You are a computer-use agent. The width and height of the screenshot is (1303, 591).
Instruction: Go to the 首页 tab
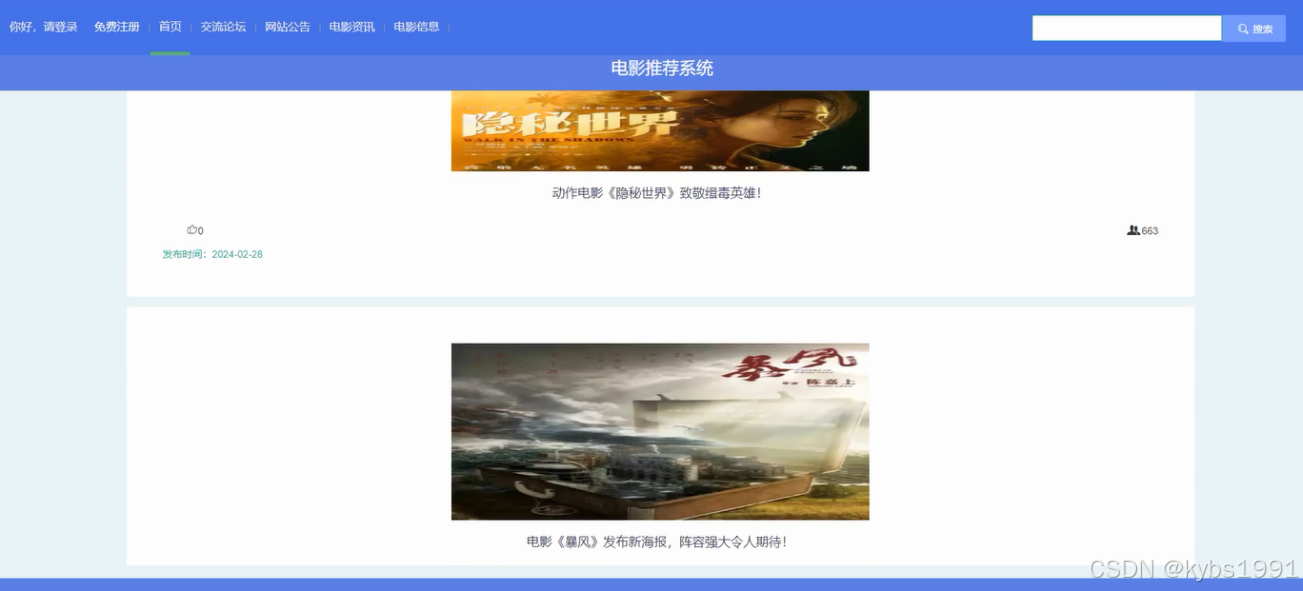pyautogui.click(x=170, y=27)
